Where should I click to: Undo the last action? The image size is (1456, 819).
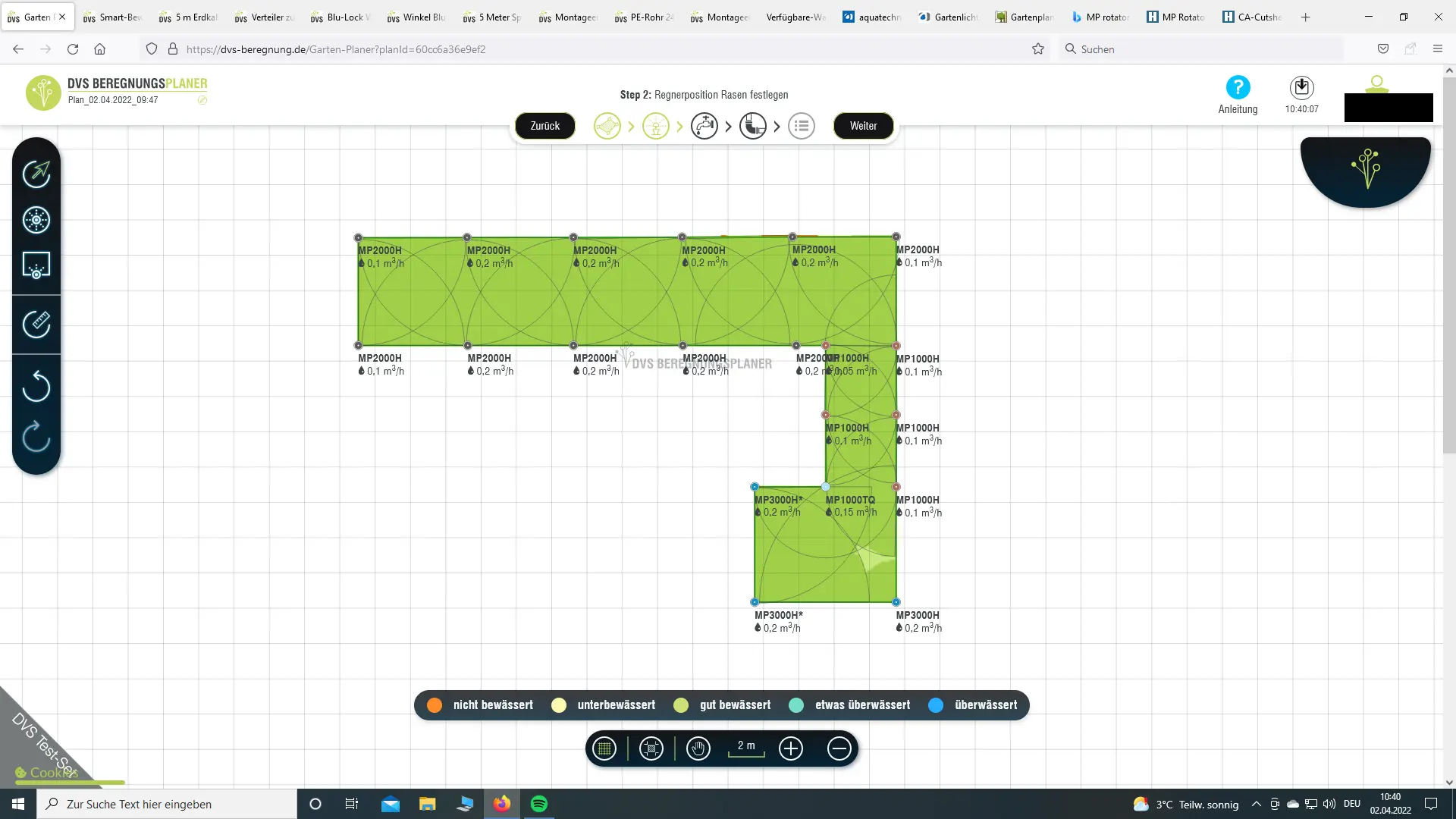coord(36,386)
